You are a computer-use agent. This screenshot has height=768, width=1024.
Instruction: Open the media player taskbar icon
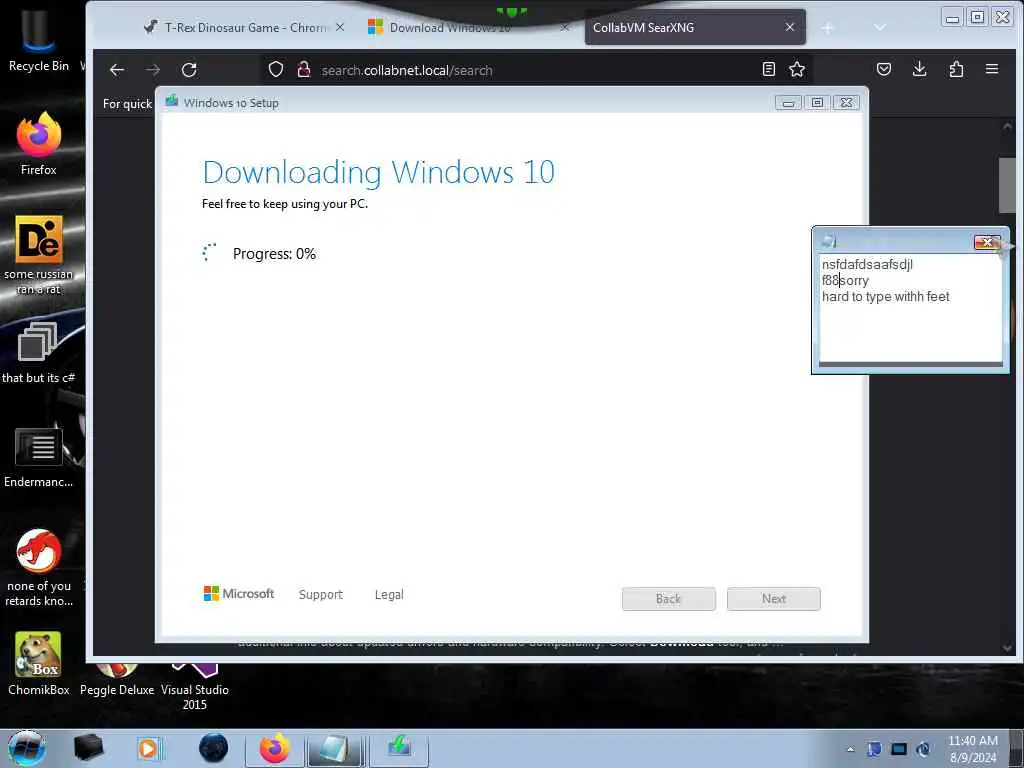(150, 748)
